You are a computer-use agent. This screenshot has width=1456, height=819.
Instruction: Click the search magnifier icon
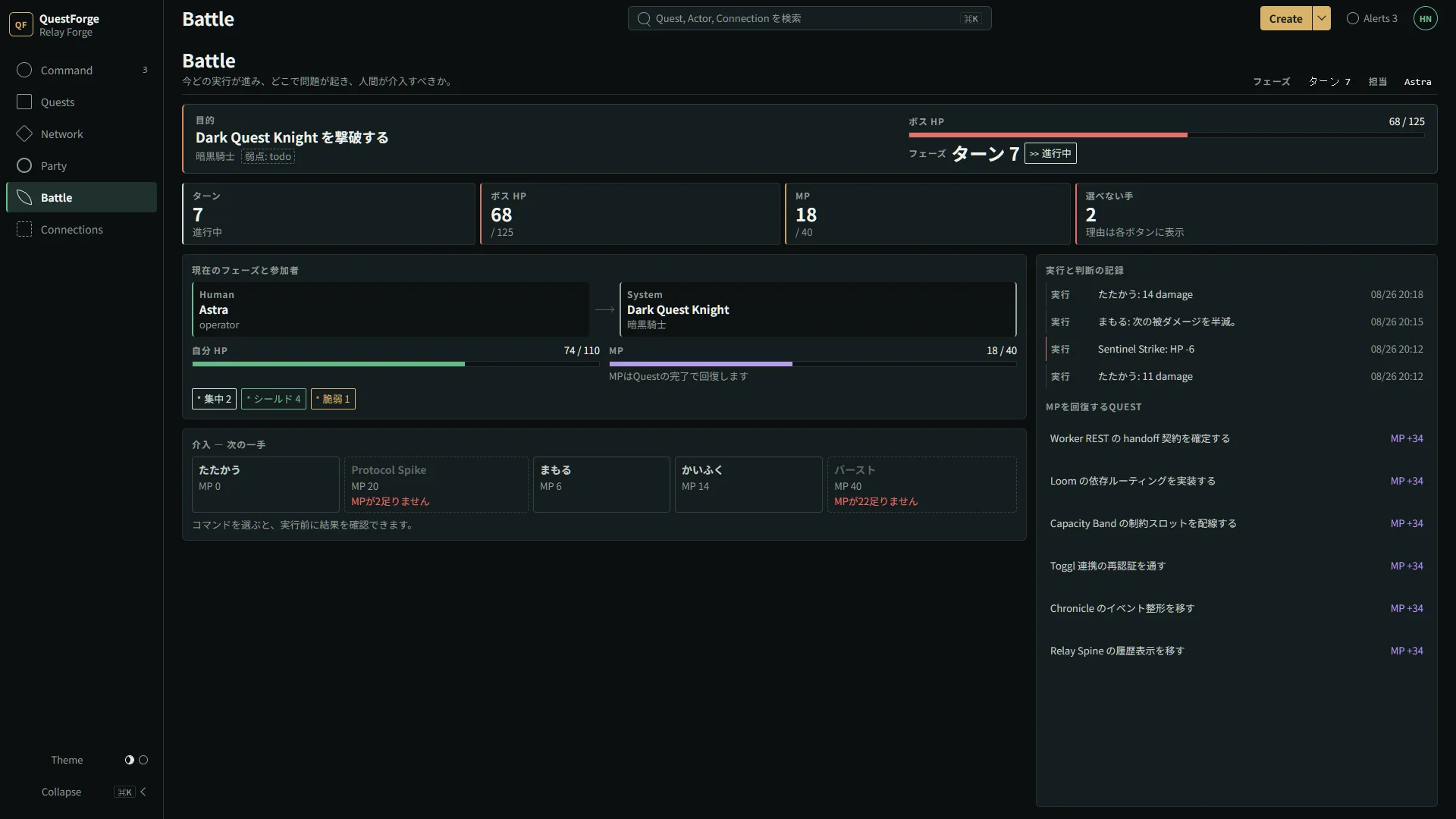[x=644, y=18]
